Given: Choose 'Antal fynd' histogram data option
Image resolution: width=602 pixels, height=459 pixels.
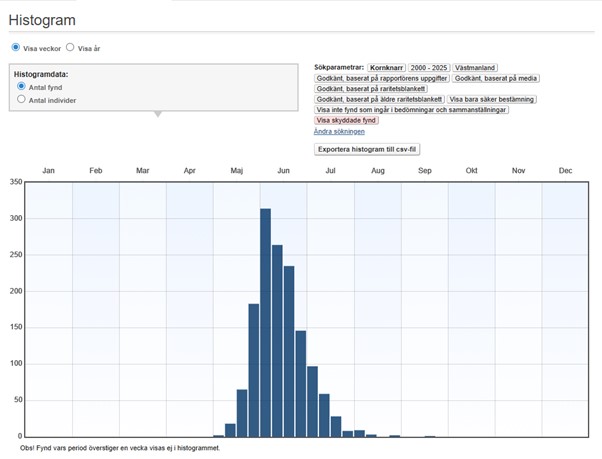Looking at the screenshot, I should (22, 87).
